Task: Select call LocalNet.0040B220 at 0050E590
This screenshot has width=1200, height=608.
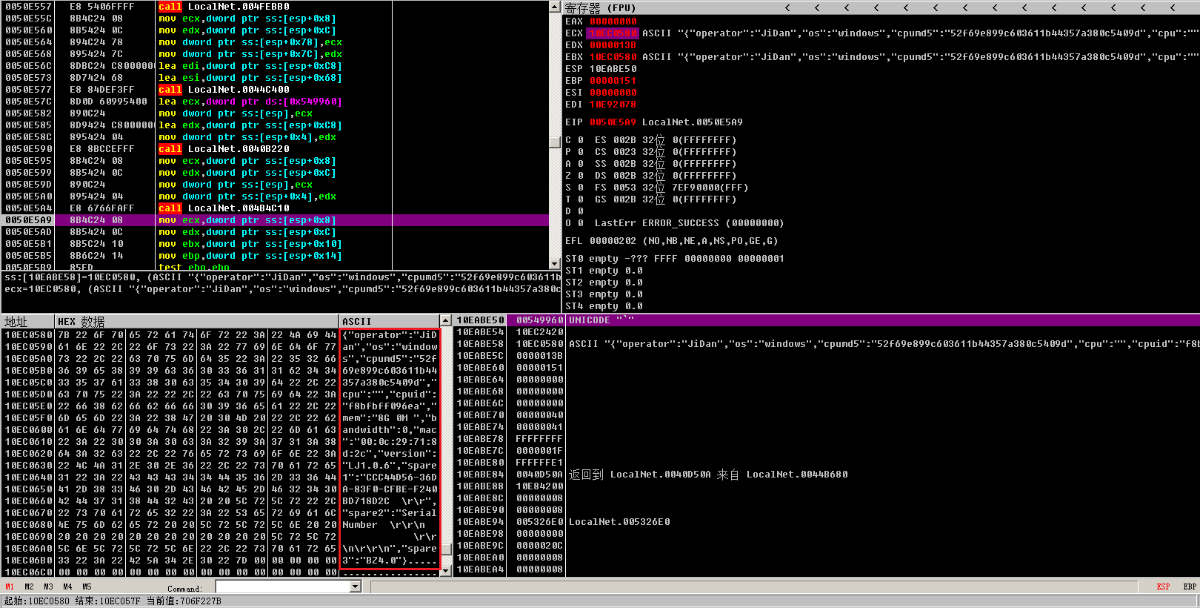Action: [x=275, y=149]
